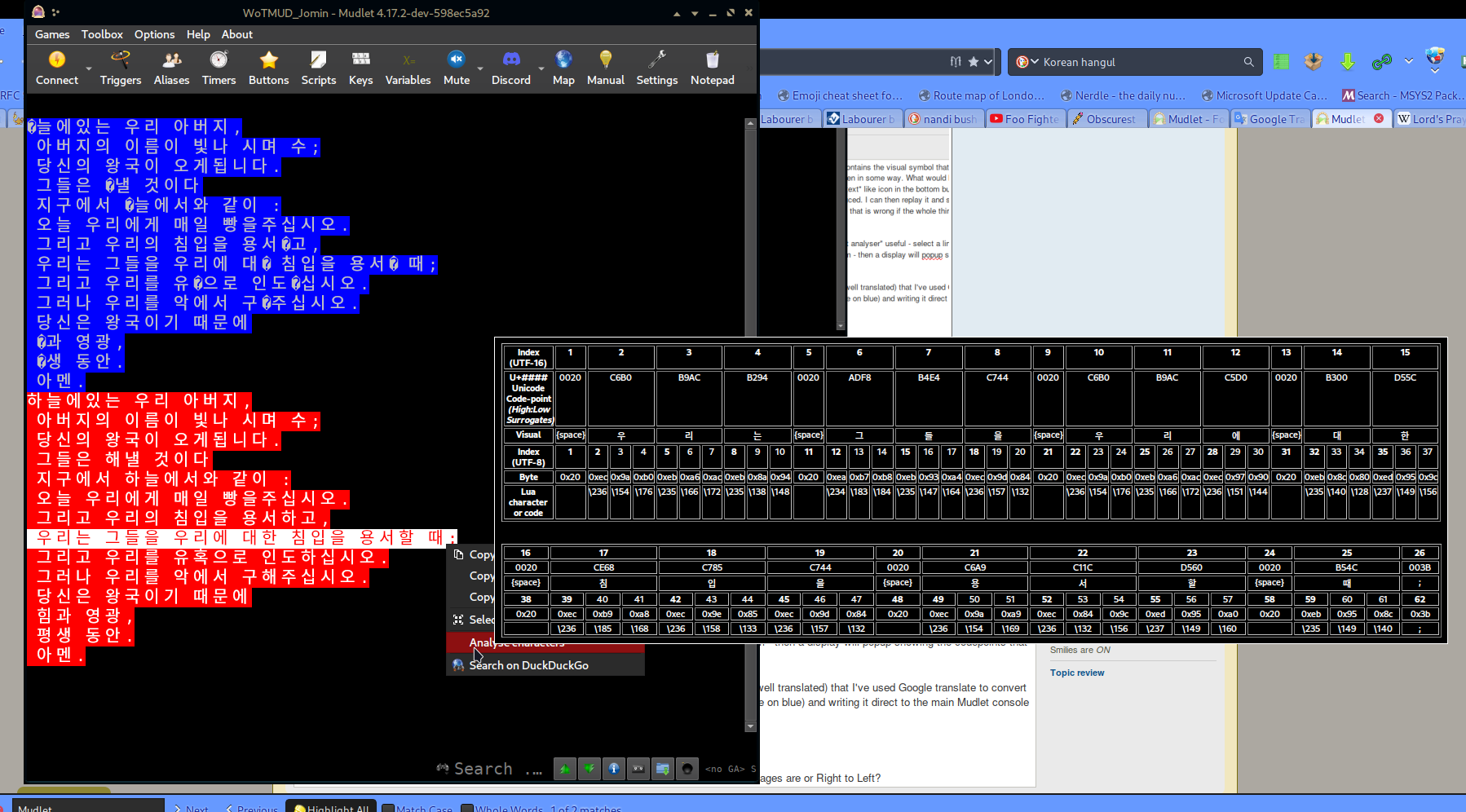
Task: Click the Mudlet app icon in title bar
Action: 38,12
